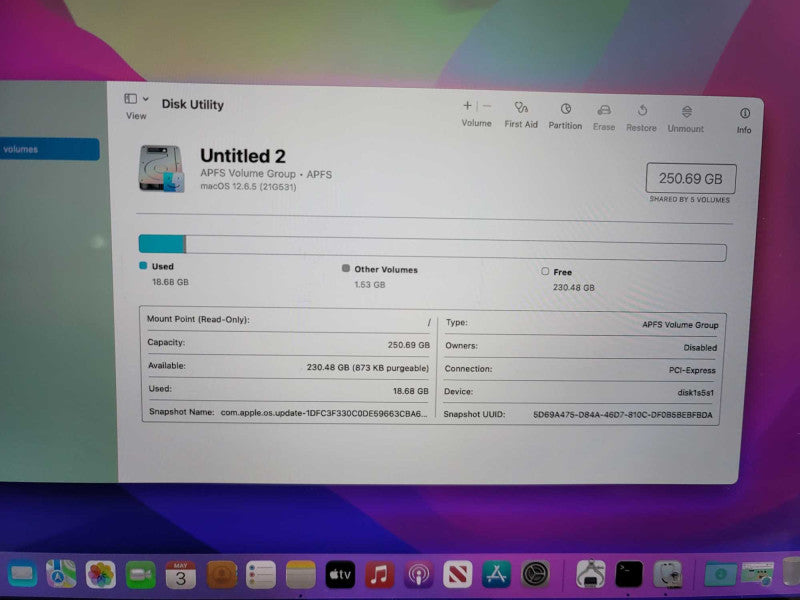800x600 pixels.
Task: Click the Disk Utility icon in the Dock
Action: (x=668, y=574)
